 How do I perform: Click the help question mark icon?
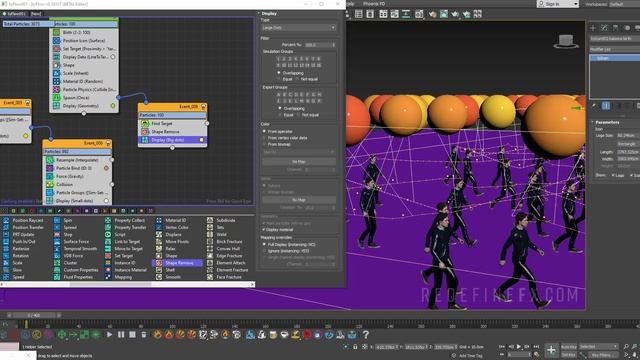[366, 335]
